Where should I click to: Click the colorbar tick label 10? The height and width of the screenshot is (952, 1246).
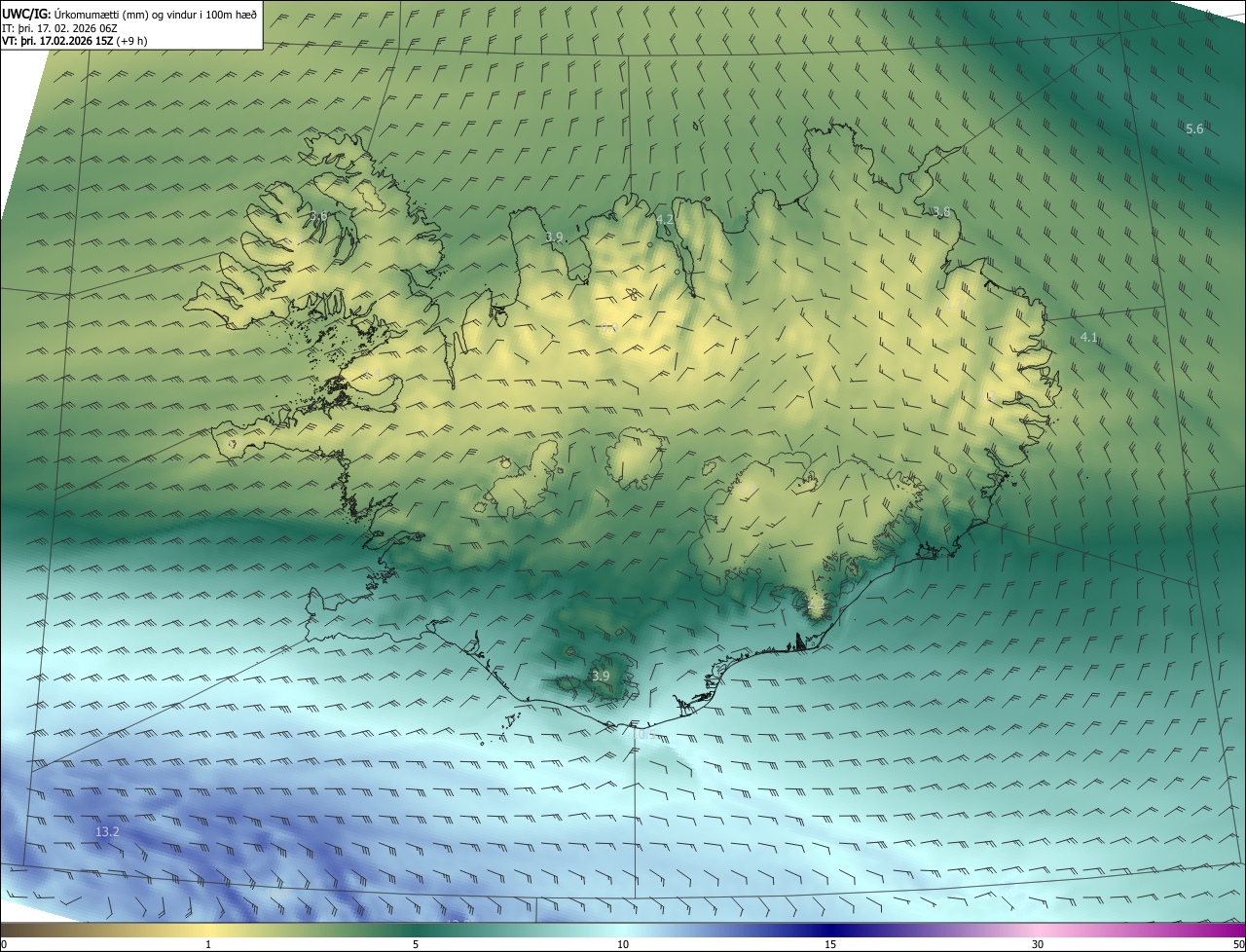tap(623, 944)
